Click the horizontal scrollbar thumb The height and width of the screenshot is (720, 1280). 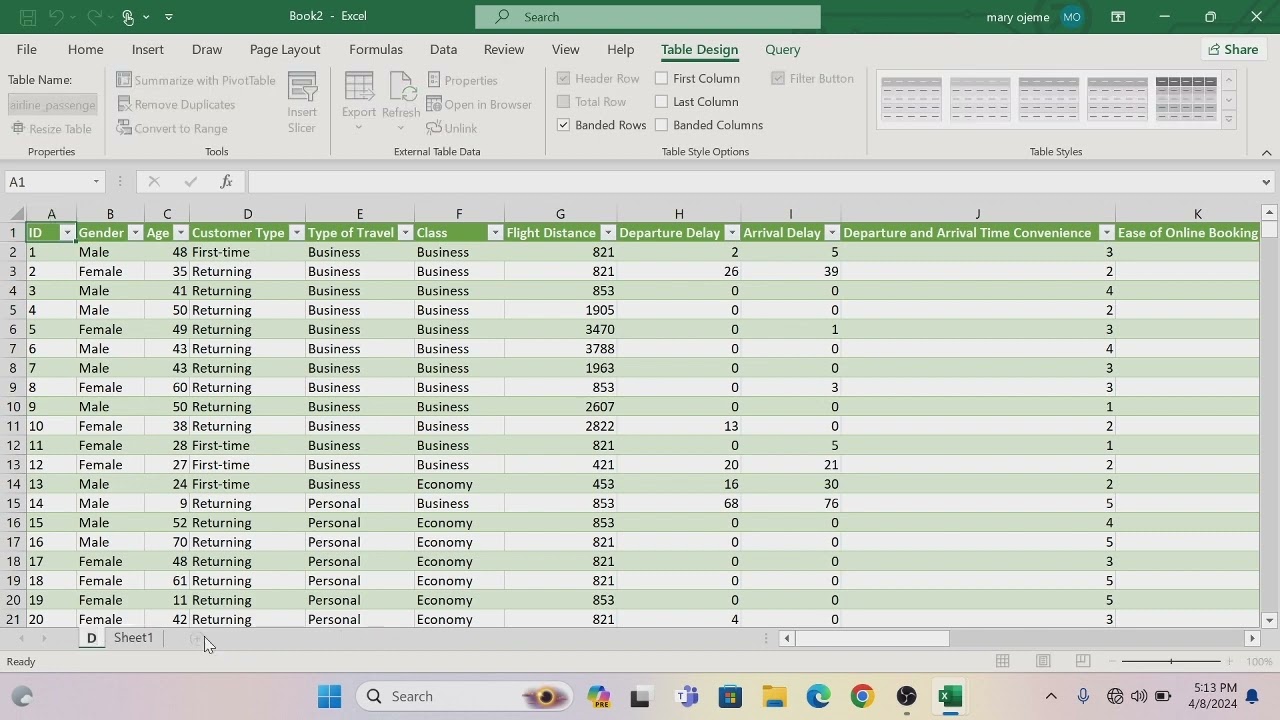tap(873, 638)
